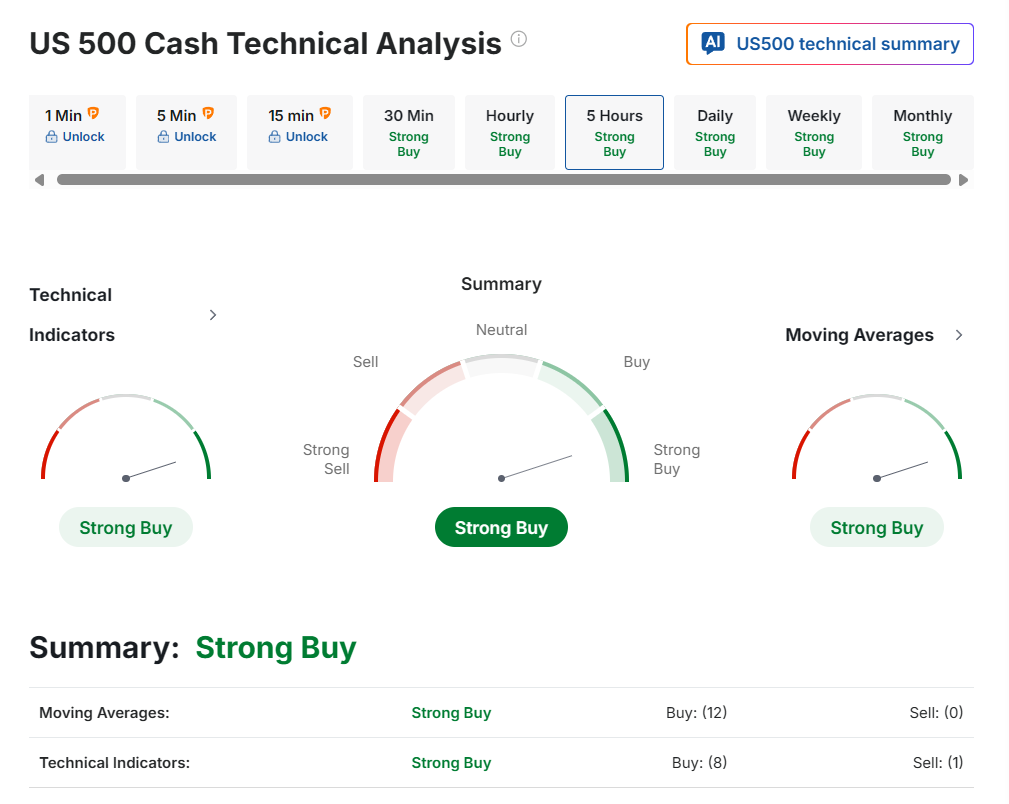Screen dimensions: 1009x804
Task: Select the Daily timeframe tab
Action: click(715, 132)
